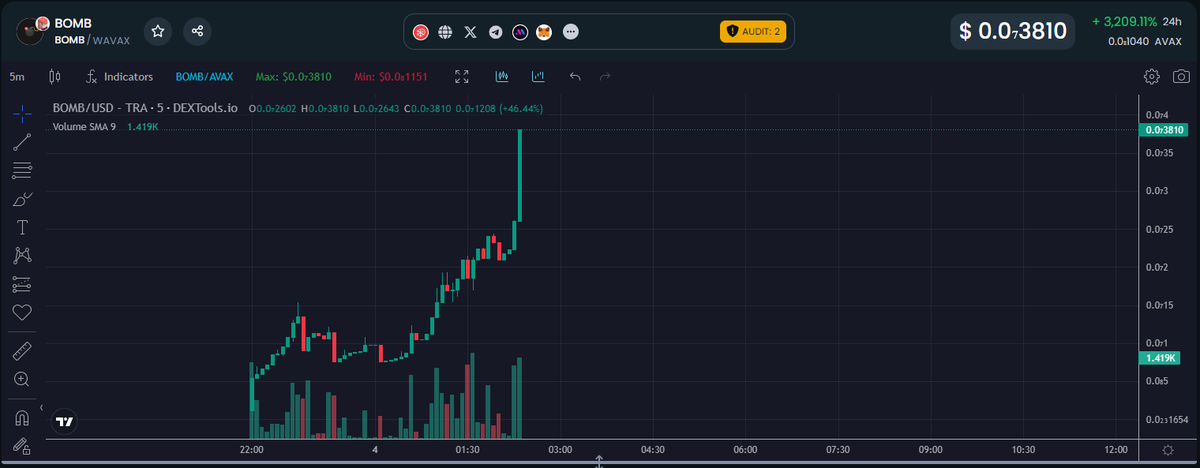Open the share button beside the star

click(x=197, y=31)
